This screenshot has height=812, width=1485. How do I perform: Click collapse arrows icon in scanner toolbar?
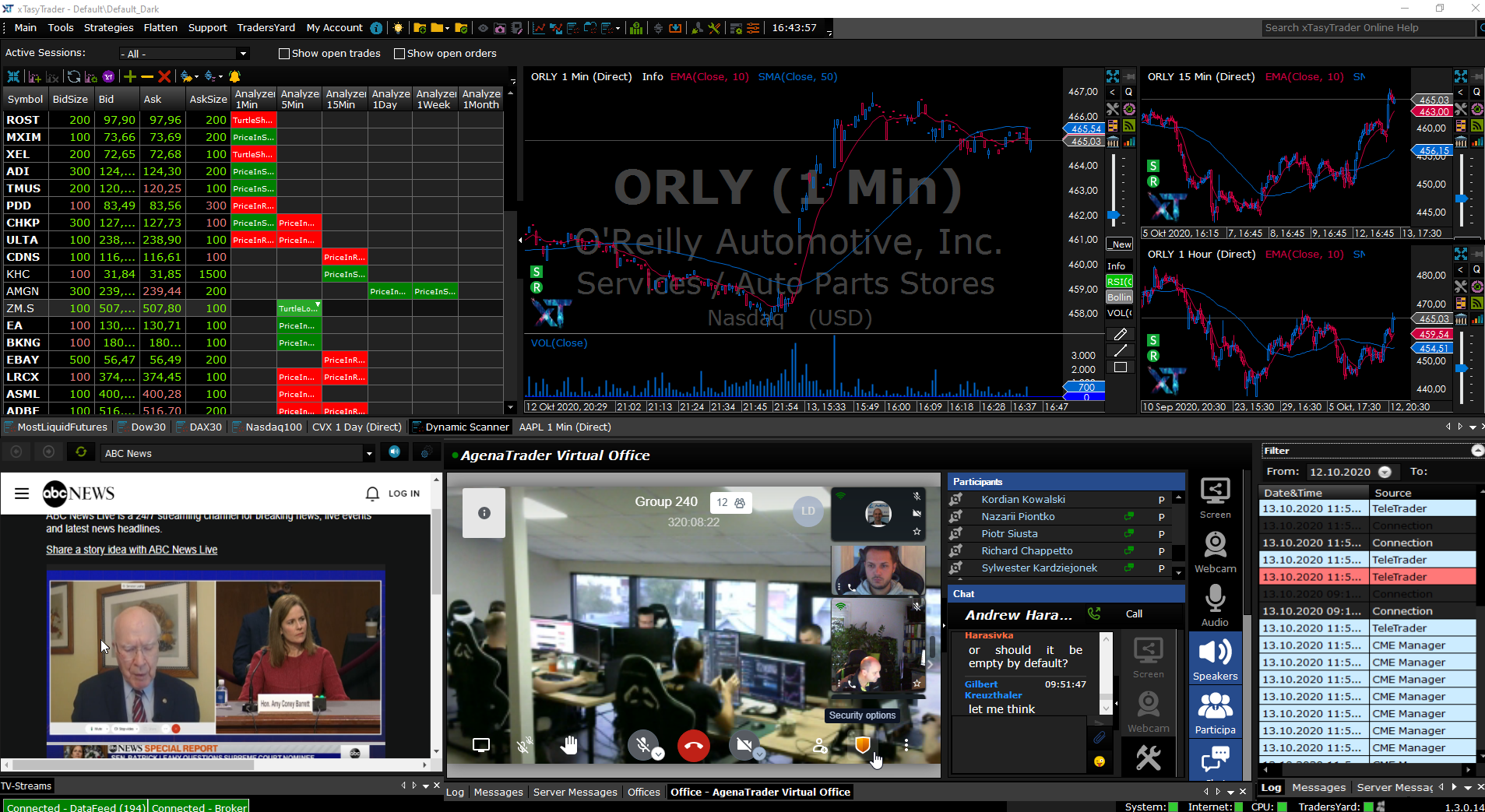click(13, 76)
